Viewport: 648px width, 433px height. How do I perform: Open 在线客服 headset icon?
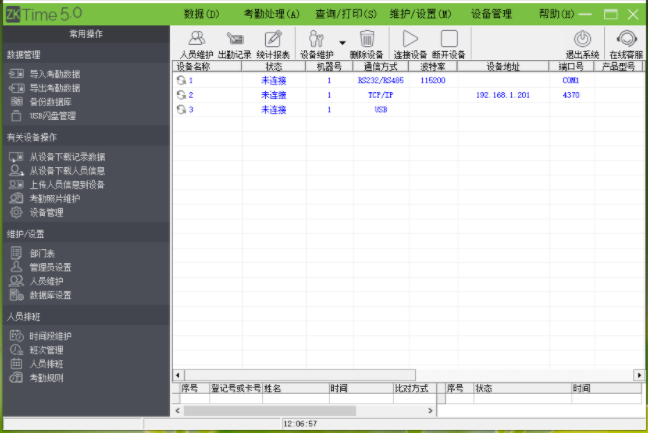point(626,43)
